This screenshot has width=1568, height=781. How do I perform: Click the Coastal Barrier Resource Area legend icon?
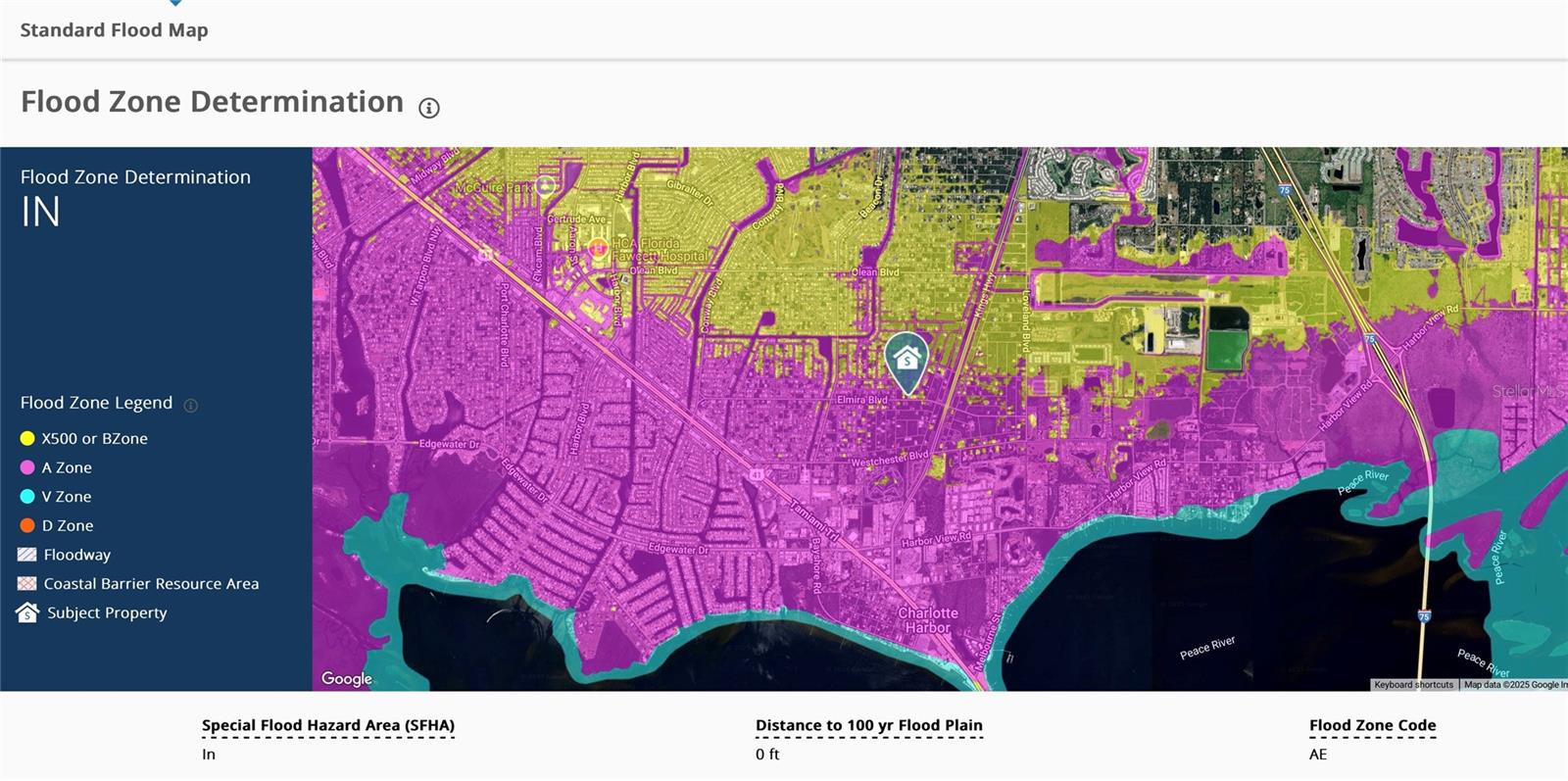27,584
